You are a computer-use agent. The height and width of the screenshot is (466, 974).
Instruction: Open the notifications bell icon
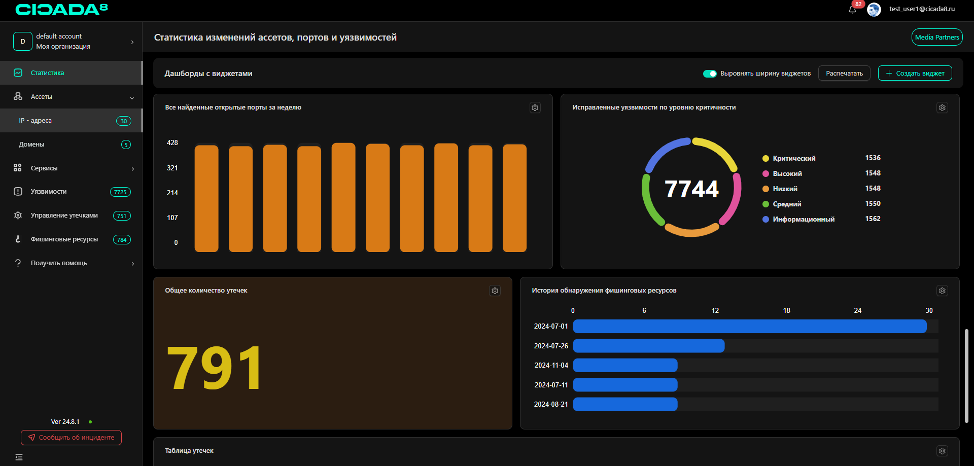[x=852, y=9]
